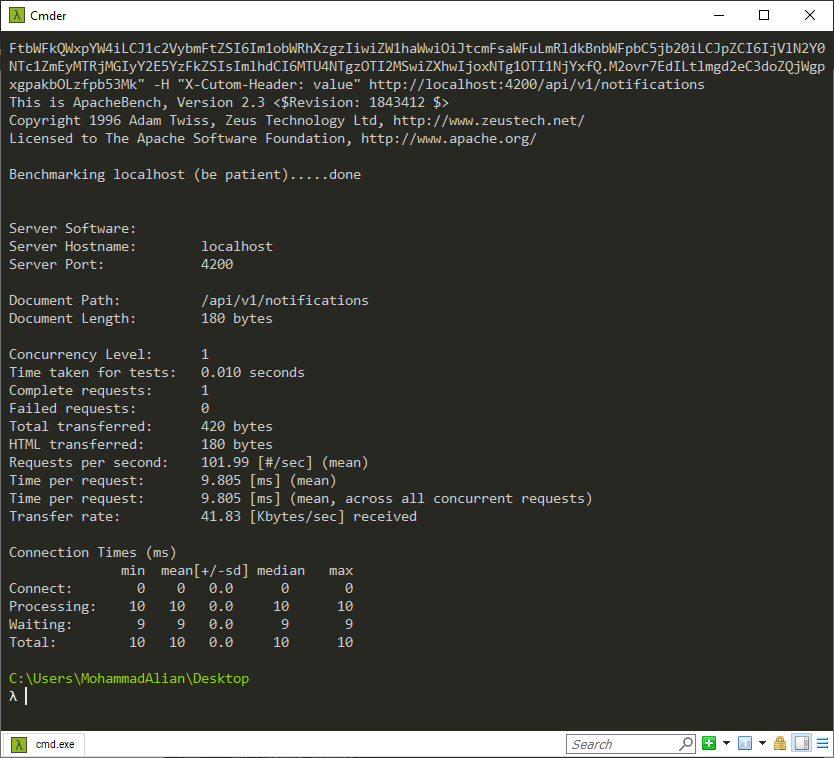Click the http://www.zeustech.net/ link
The width and height of the screenshot is (834, 758).
[488, 121]
